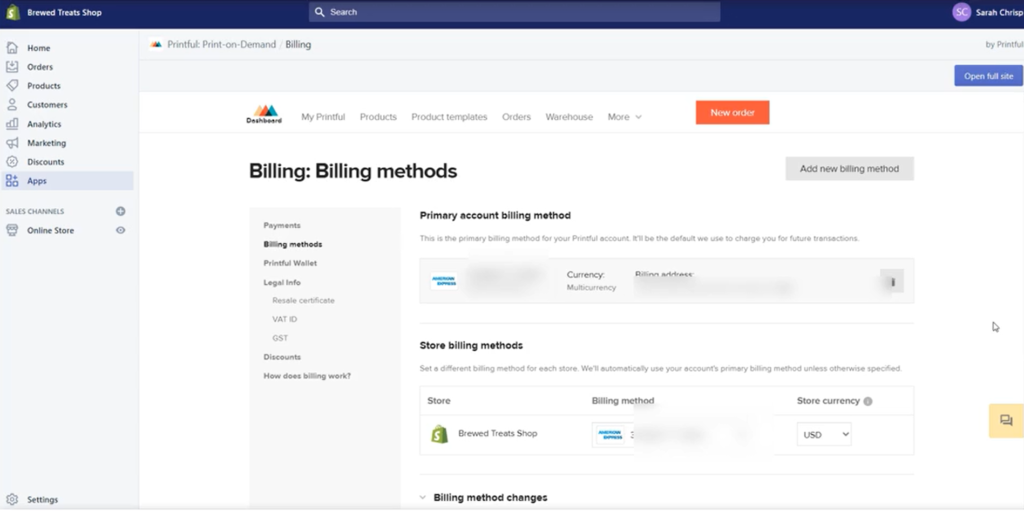Open Home in Shopify sidebar

coord(39,48)
